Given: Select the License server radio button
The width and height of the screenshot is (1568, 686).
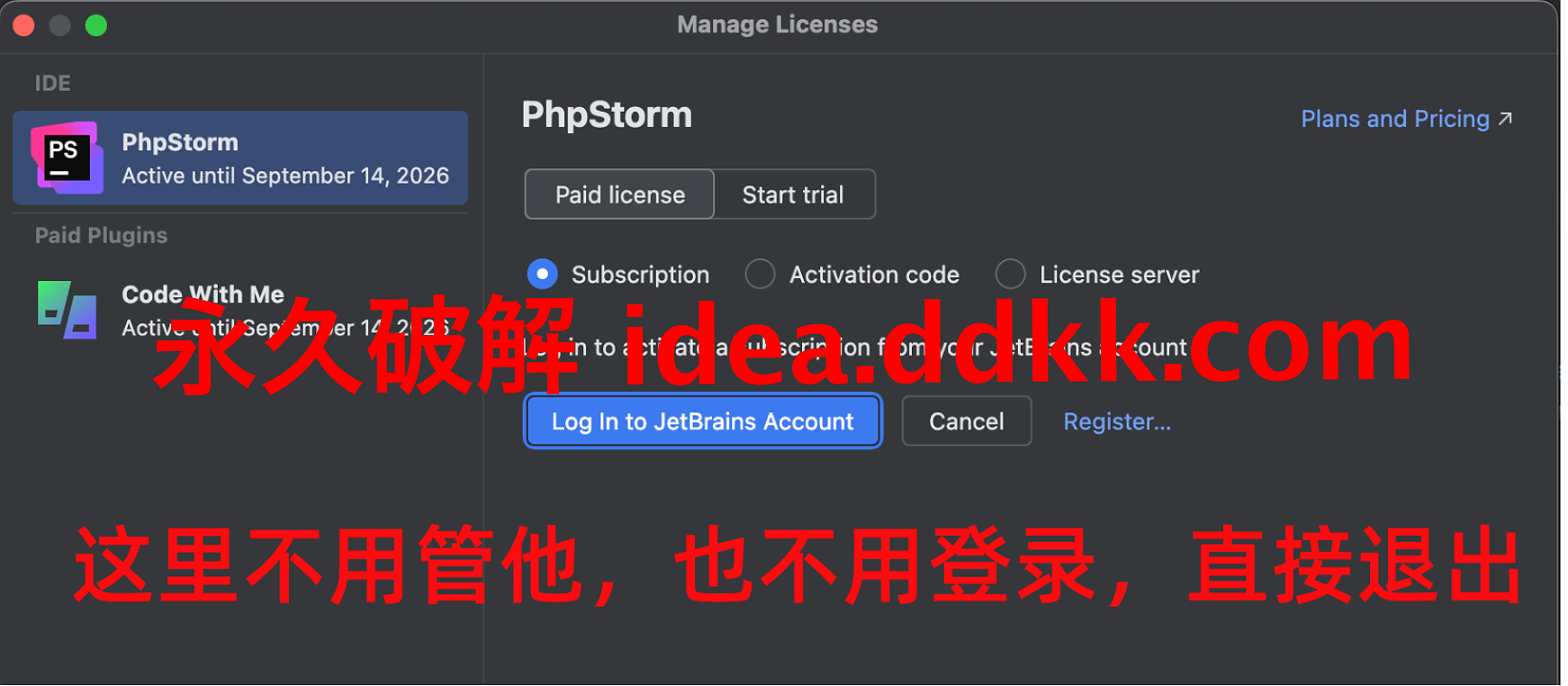Looking at the screenshot, I should [1011, 275].
